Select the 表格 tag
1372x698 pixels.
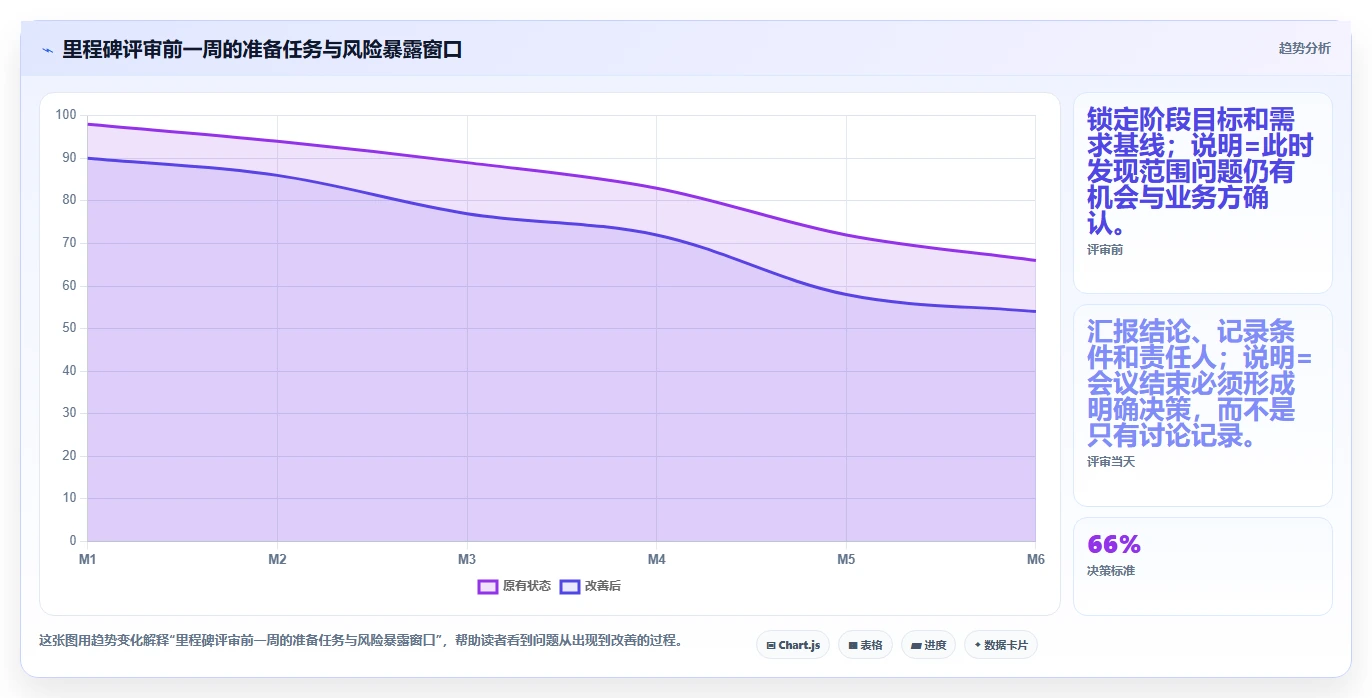[x=865, y=645]
